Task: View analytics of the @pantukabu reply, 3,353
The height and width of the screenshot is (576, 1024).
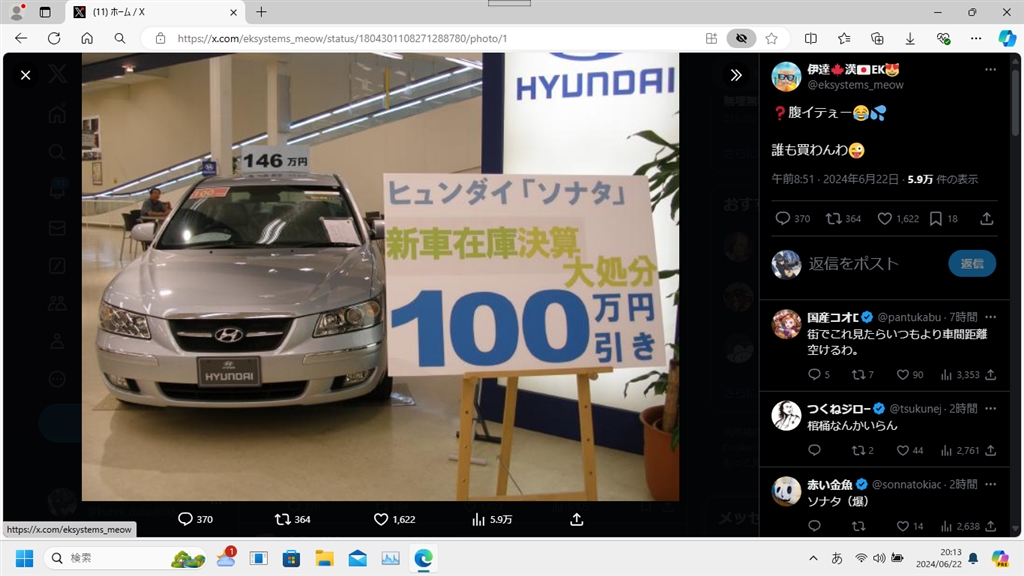Action: (x=959, y=375)
